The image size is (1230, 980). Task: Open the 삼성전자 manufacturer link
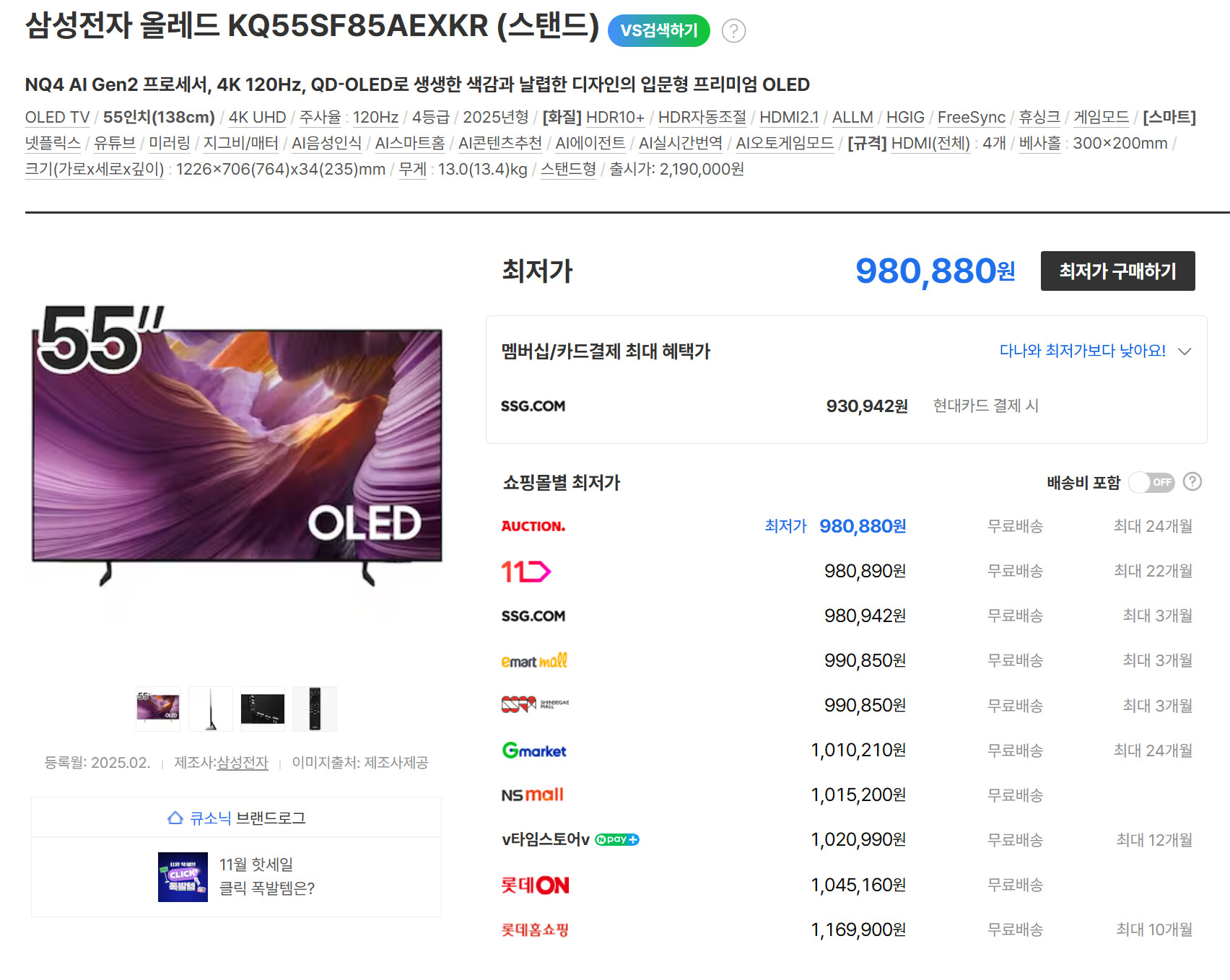pos(243,763)
